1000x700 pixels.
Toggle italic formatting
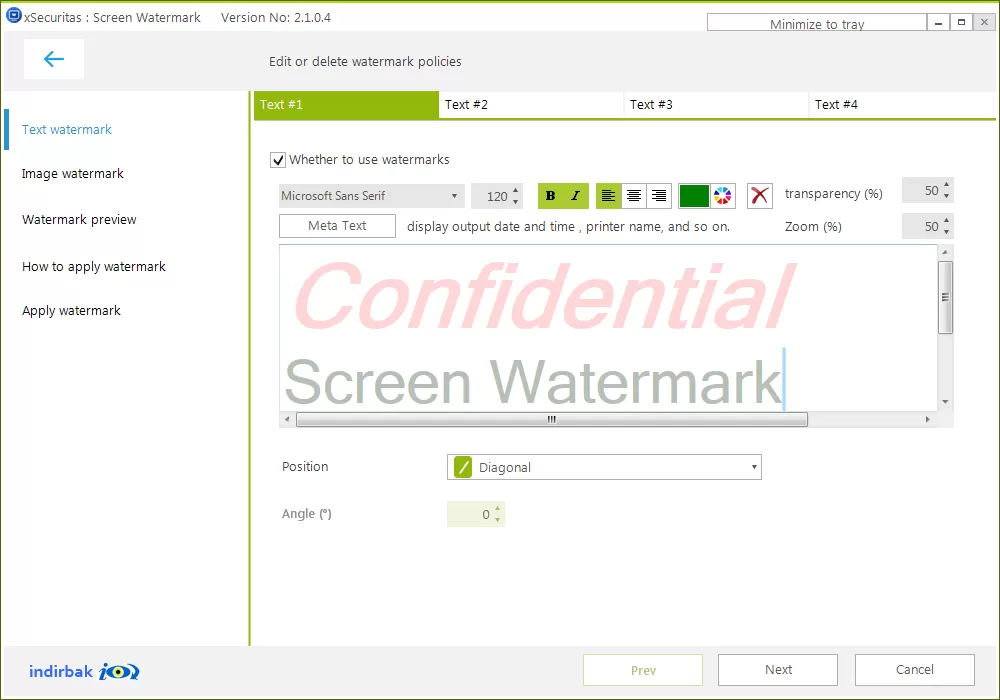(x=575, y=196)
